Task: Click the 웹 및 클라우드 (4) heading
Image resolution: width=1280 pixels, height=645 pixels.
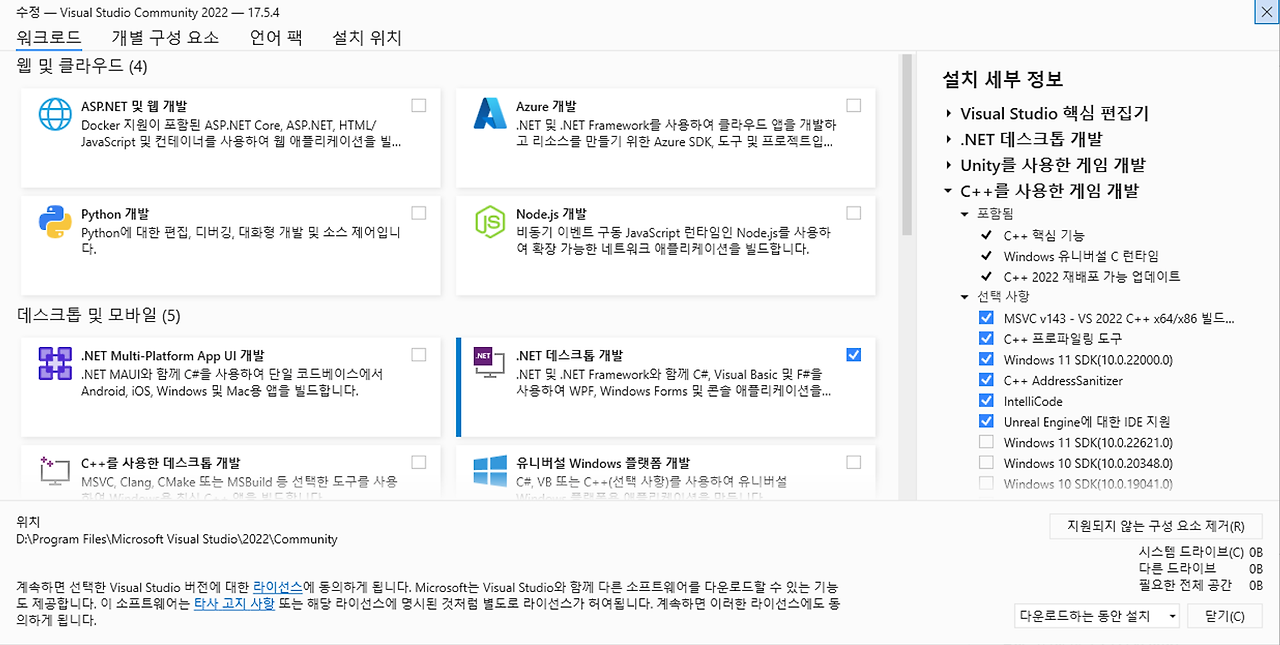Action: coord(82,67)
